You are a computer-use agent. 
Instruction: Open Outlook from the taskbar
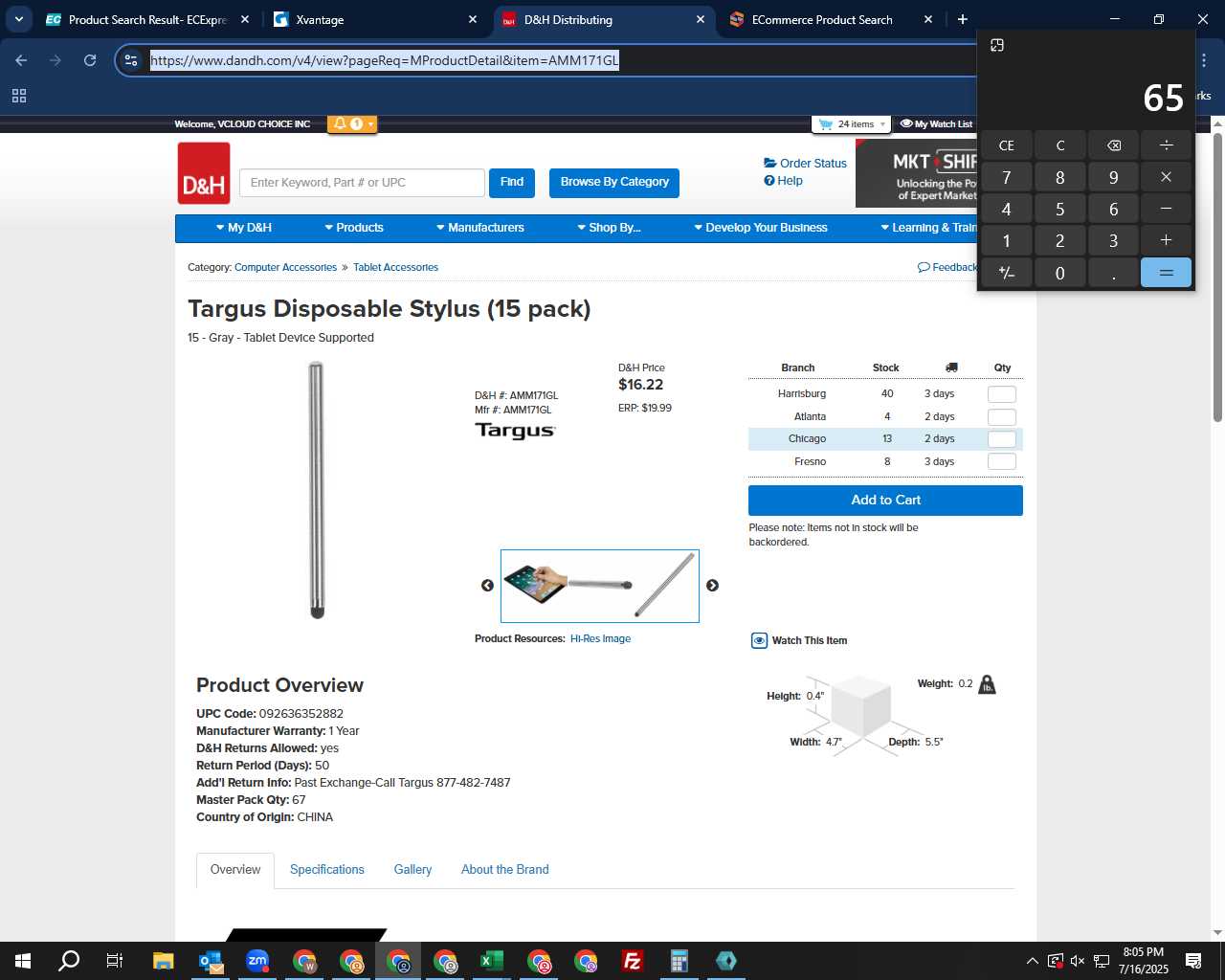point(211,961)
